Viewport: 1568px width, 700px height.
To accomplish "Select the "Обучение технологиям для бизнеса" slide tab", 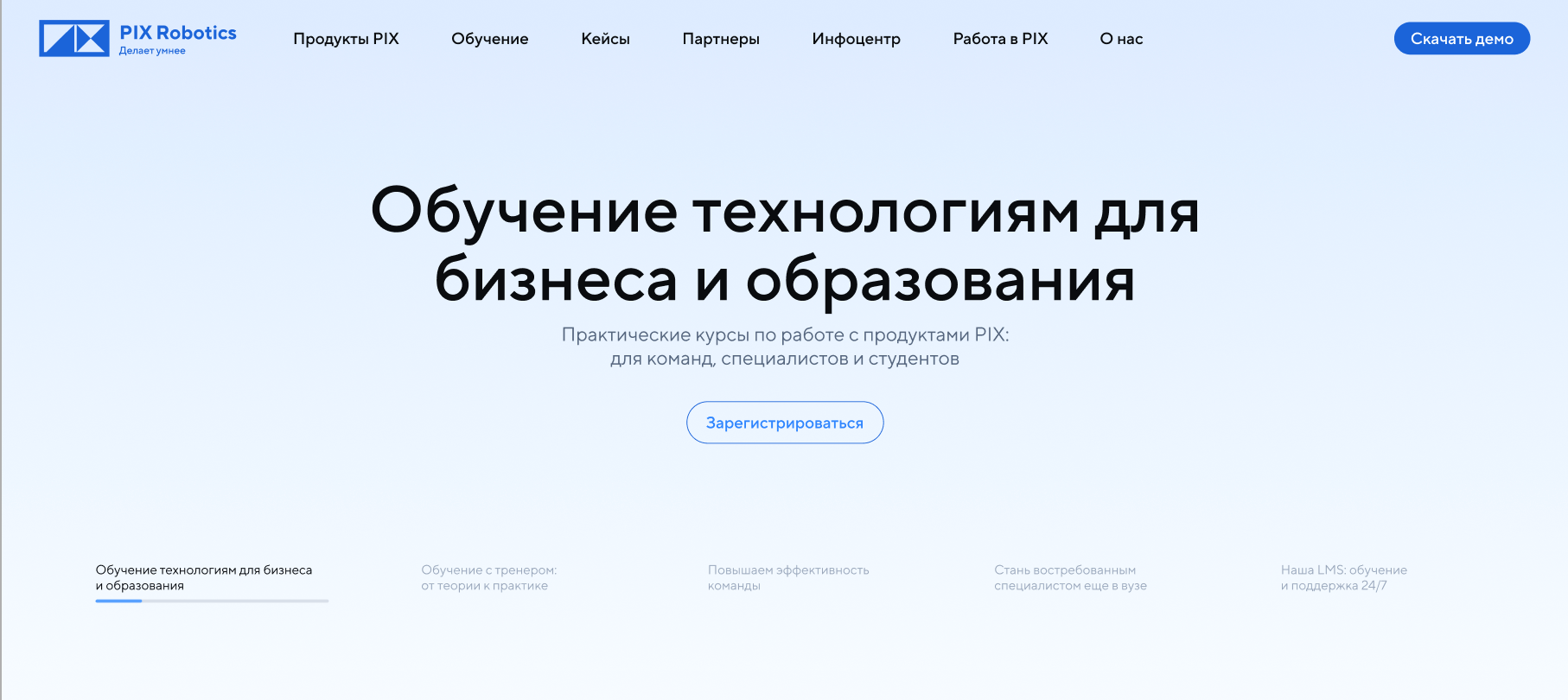I will coord(204,577).
